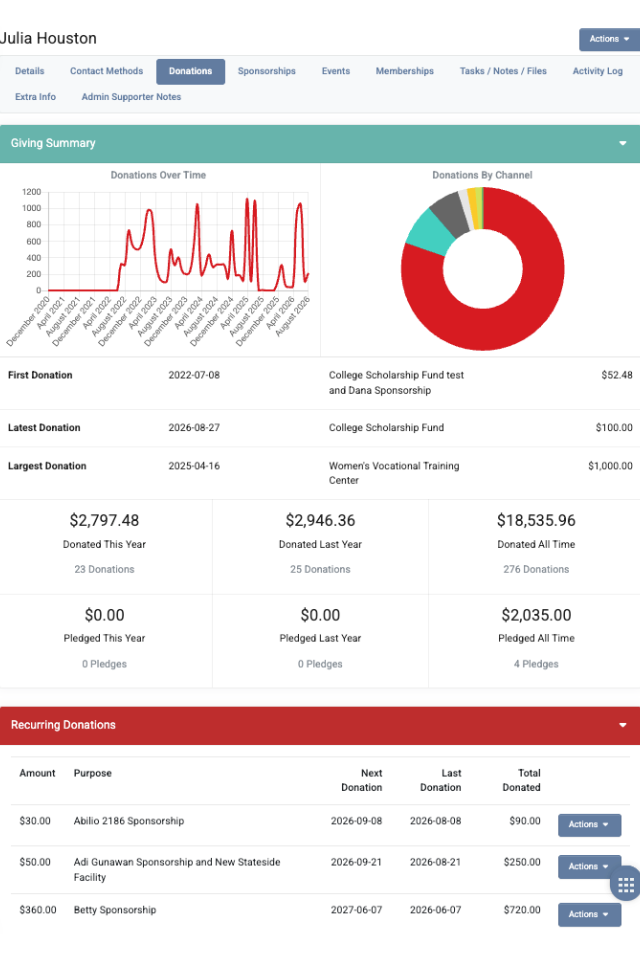Click the Latest Donation date 2026-08-27
Screen dimensions: 640x960
pyautogui.click(x=194, y=428)
